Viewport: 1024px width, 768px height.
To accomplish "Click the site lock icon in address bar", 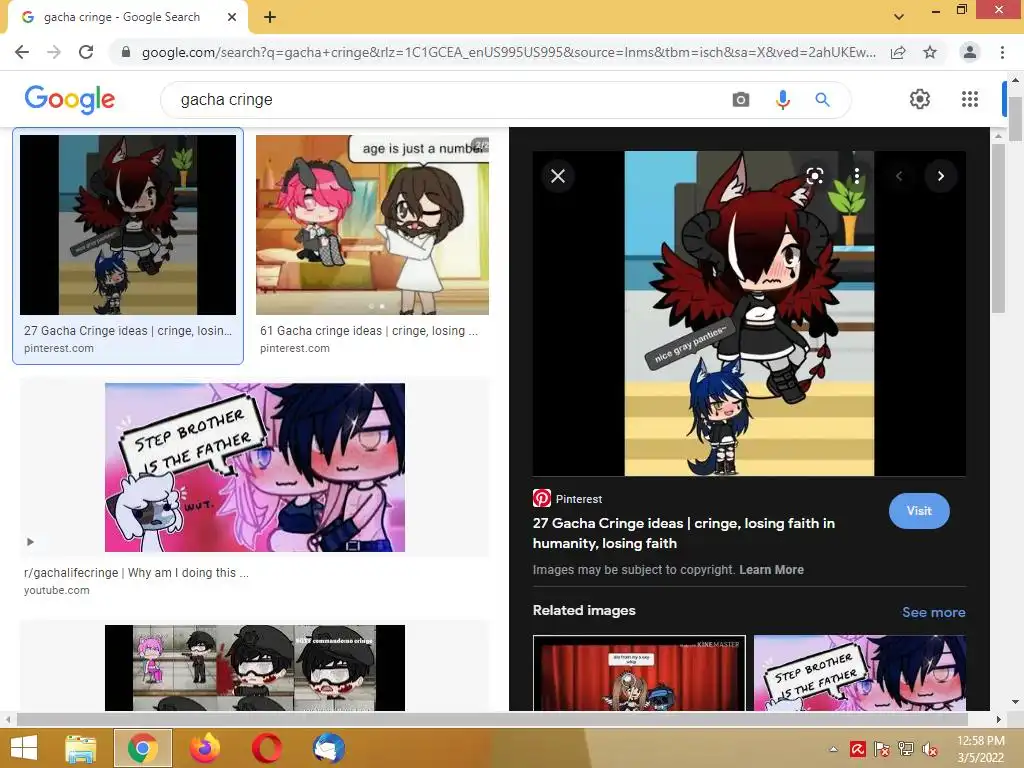I will (x=126, y=52).
